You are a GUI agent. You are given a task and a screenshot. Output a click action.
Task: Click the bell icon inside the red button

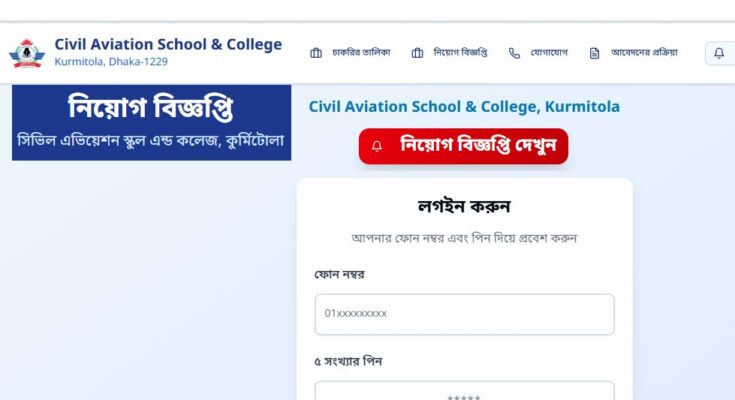tap(377, 146)
